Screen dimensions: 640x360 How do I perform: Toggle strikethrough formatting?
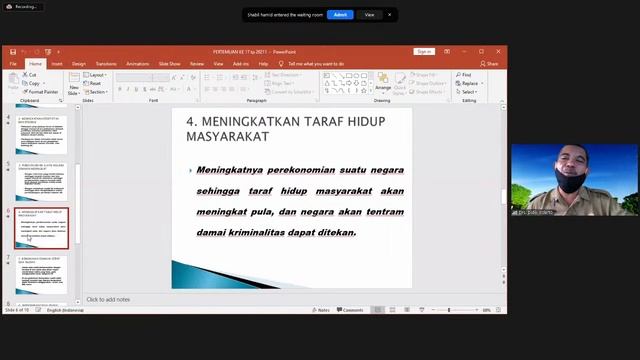(153, 89)
